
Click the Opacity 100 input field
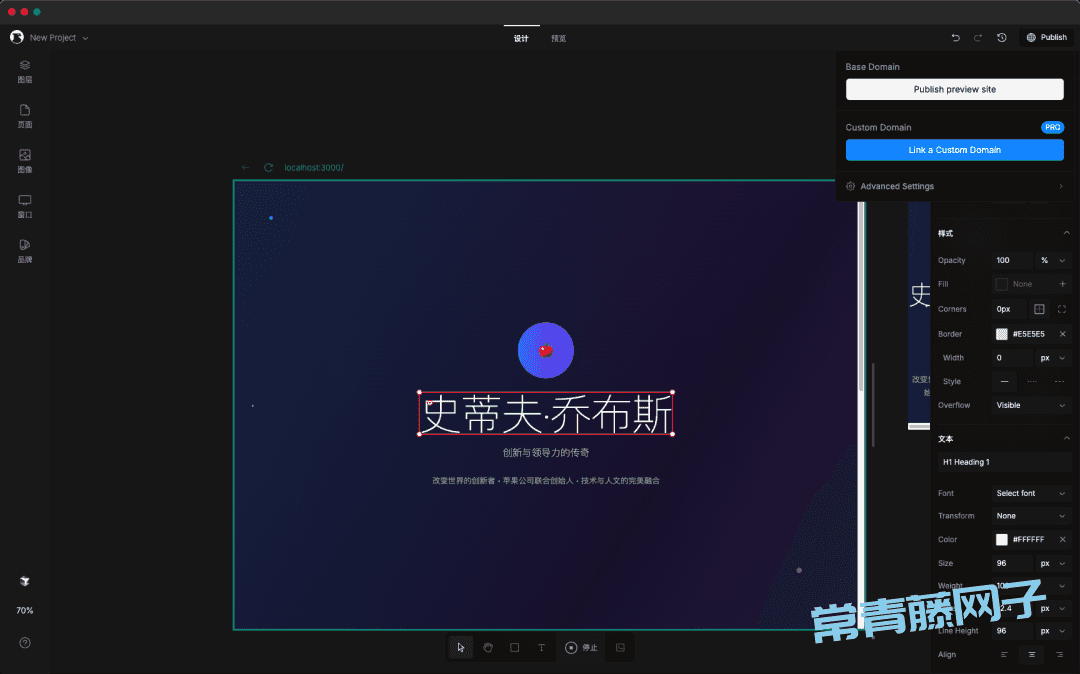tap(1012, 260)
